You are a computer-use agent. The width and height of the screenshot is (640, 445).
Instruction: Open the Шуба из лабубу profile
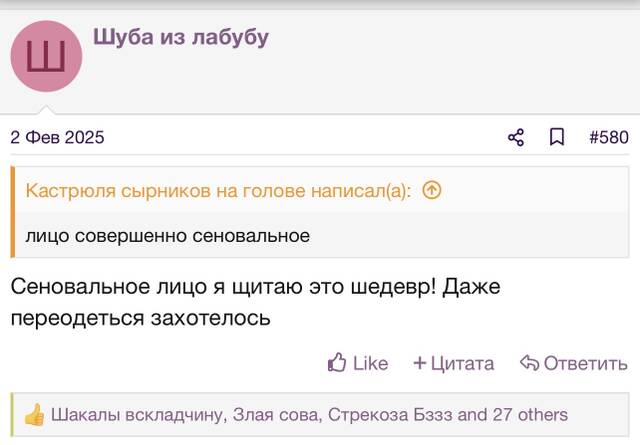(181, 38)
